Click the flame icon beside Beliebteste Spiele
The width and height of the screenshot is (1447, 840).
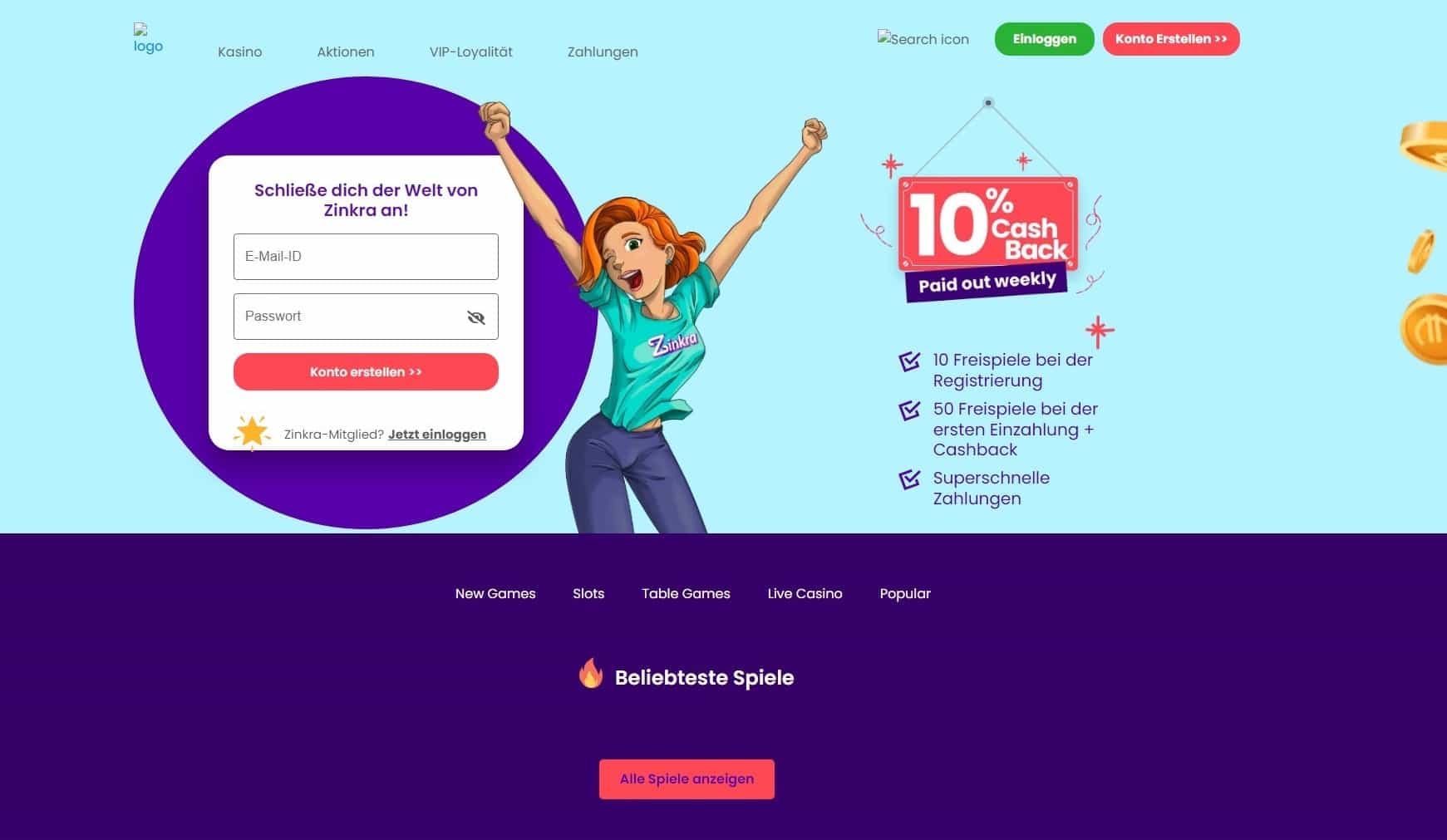tap(590, 674)
